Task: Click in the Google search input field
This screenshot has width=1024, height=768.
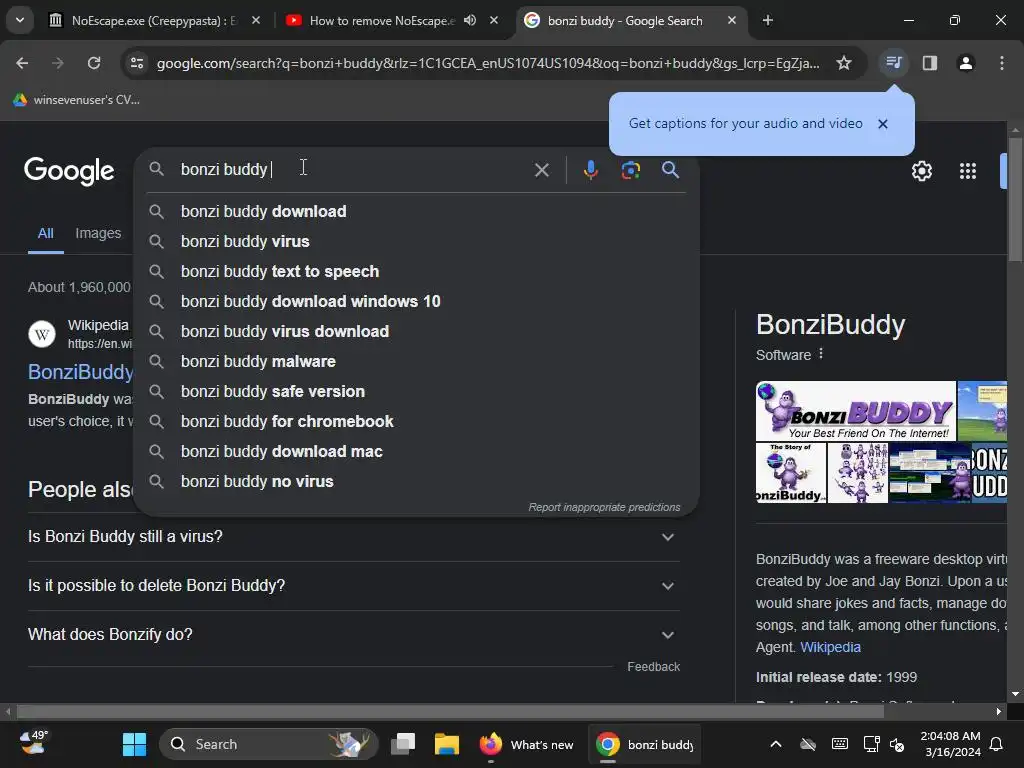Action: [353, 170]
